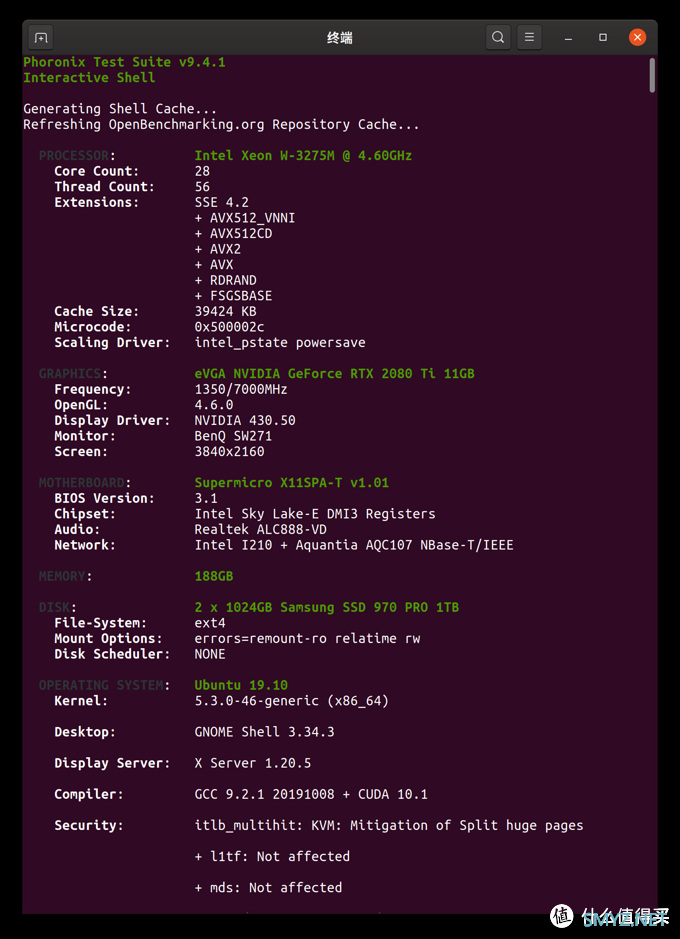Image resolution: width=680 pixels, height=939 pixels.
Task: Click the 188GB memory value
Action: click(214, 576)
